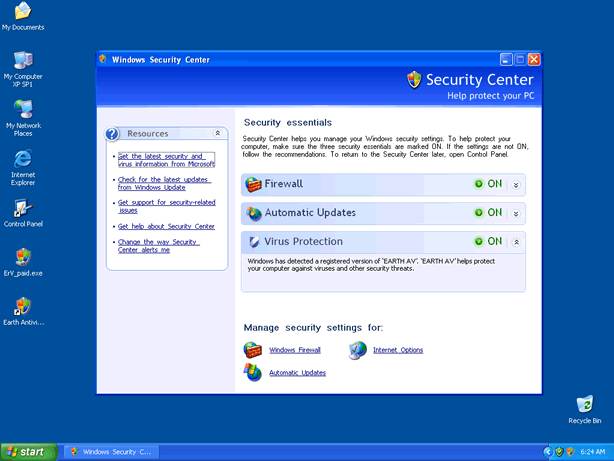Collapse the Resources panel

coord(218,133)
